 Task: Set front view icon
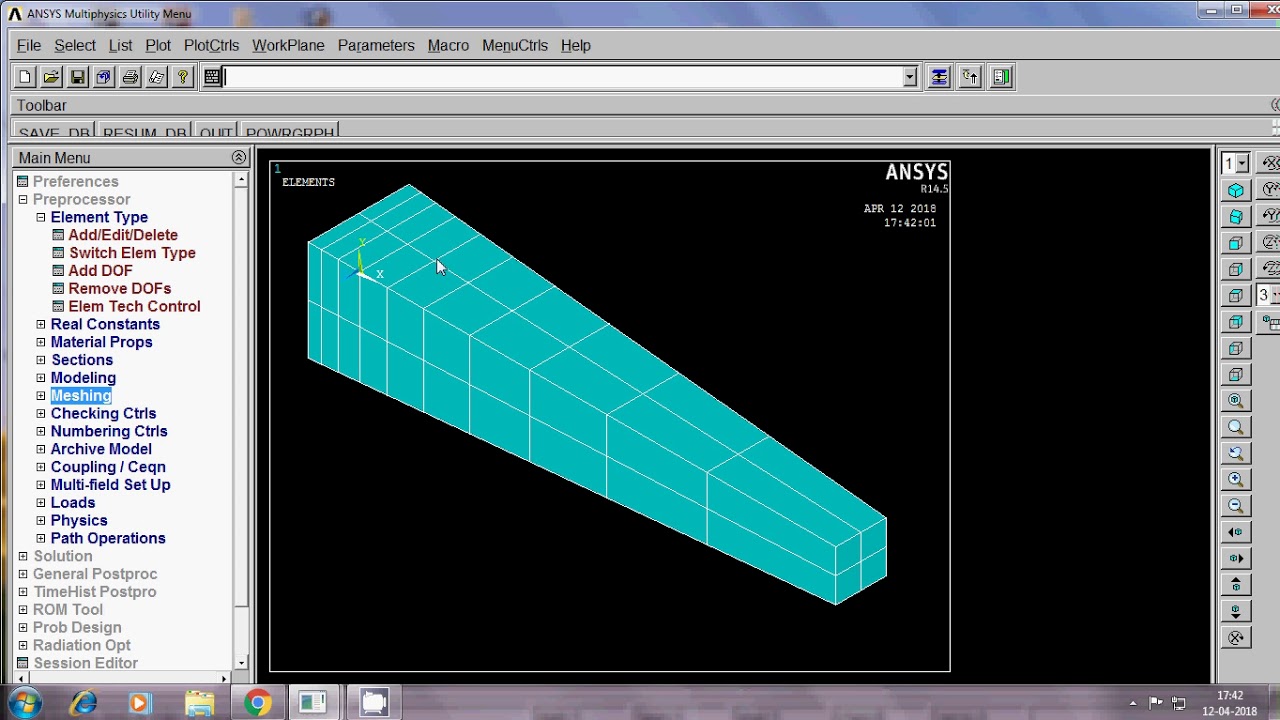[1236, 243]
